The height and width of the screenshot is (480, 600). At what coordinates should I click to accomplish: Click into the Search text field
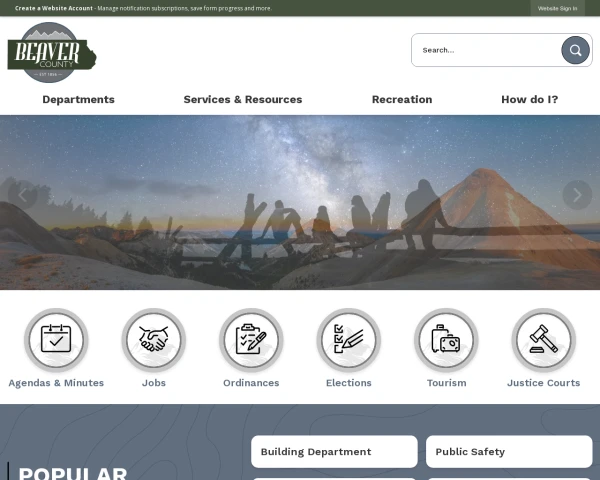pos(485,50)
